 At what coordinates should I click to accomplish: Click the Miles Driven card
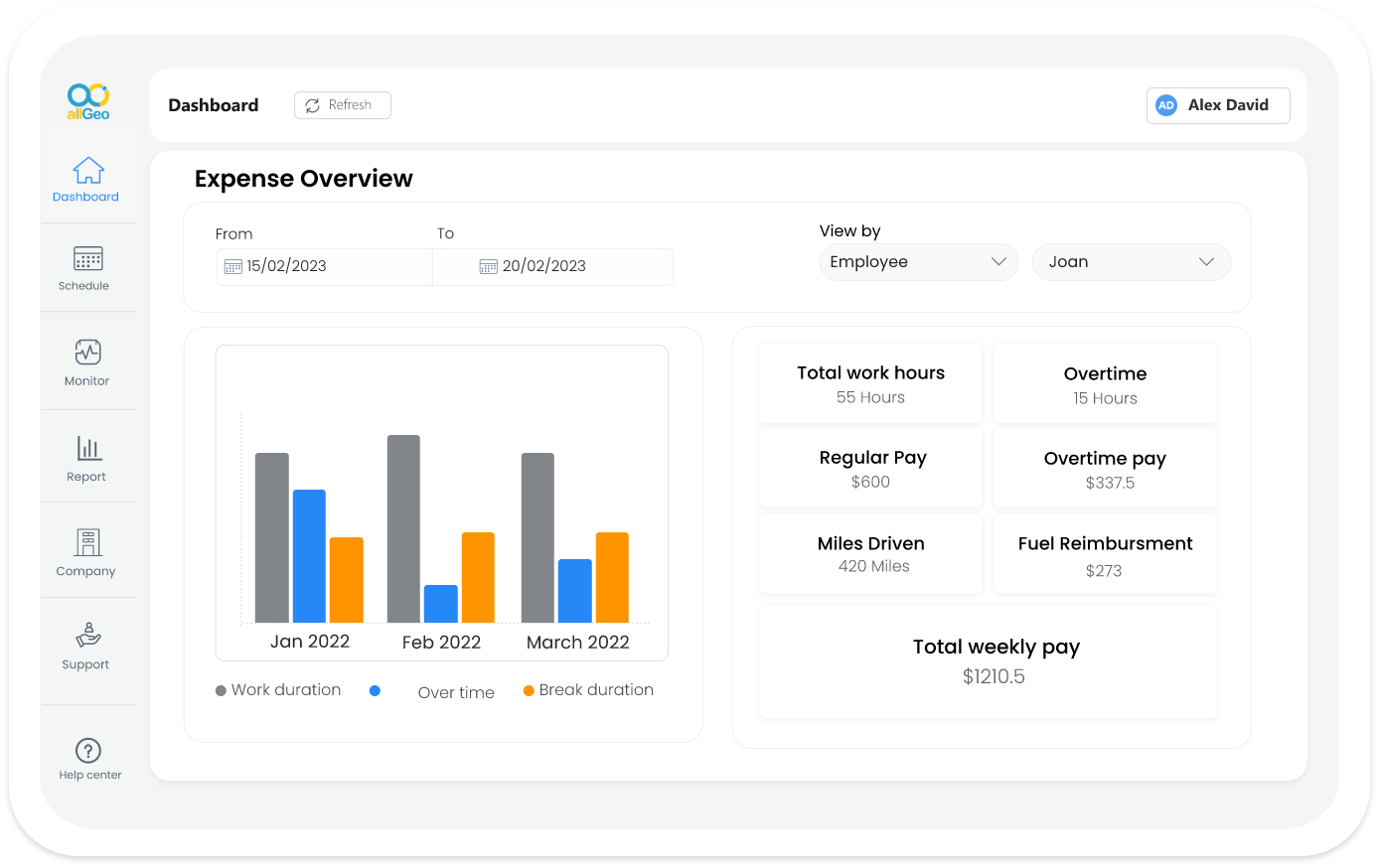[x=871, y=553]
